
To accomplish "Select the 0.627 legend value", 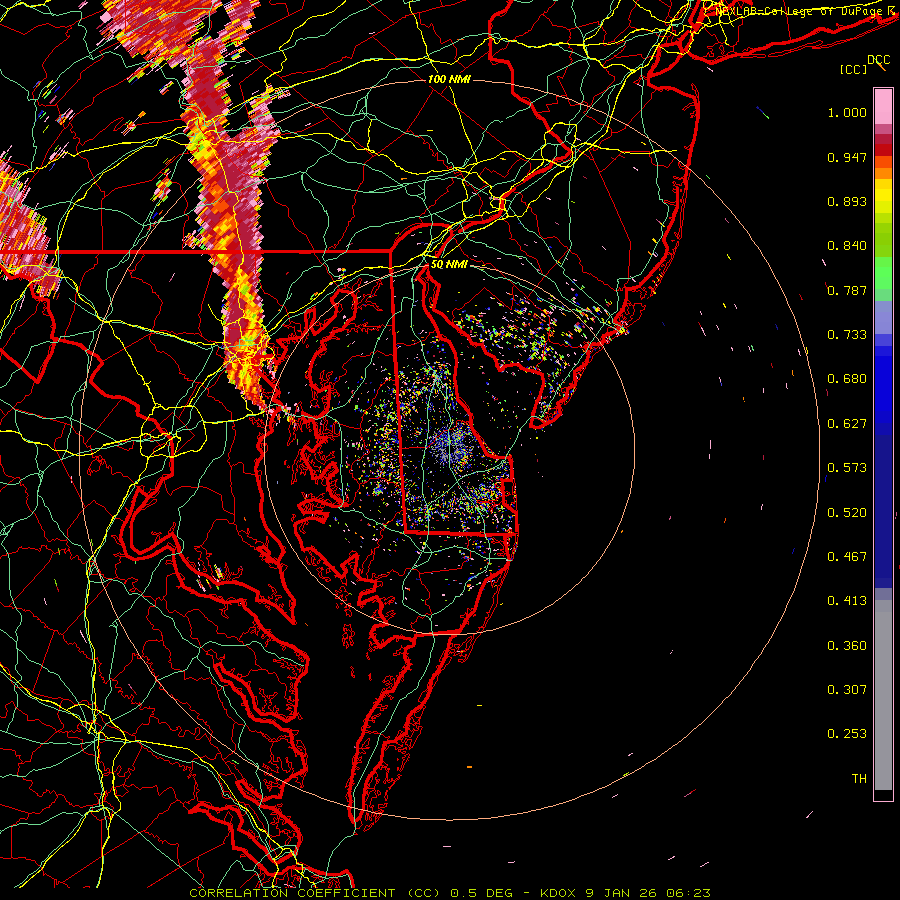I will (x=847, y=424).
